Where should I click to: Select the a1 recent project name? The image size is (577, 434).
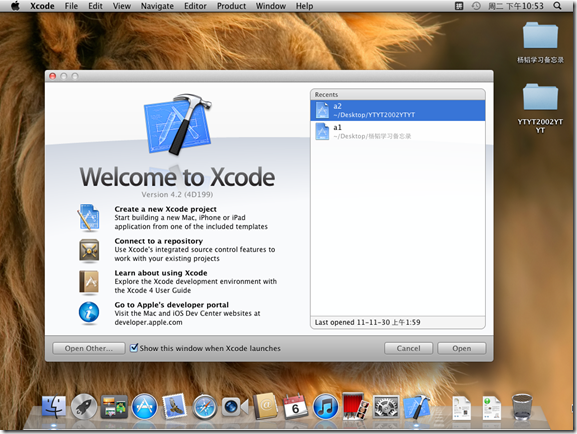[337, 127]
